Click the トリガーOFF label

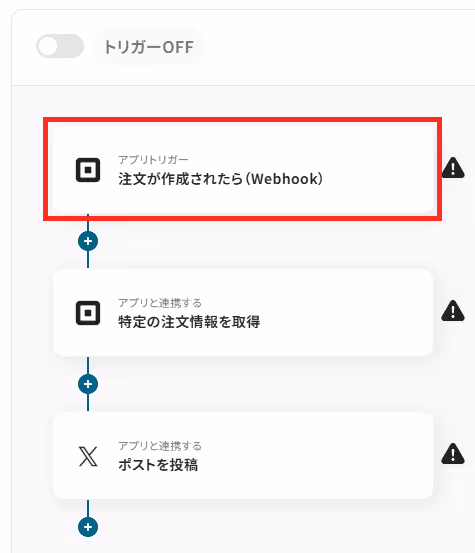(149, 47)
